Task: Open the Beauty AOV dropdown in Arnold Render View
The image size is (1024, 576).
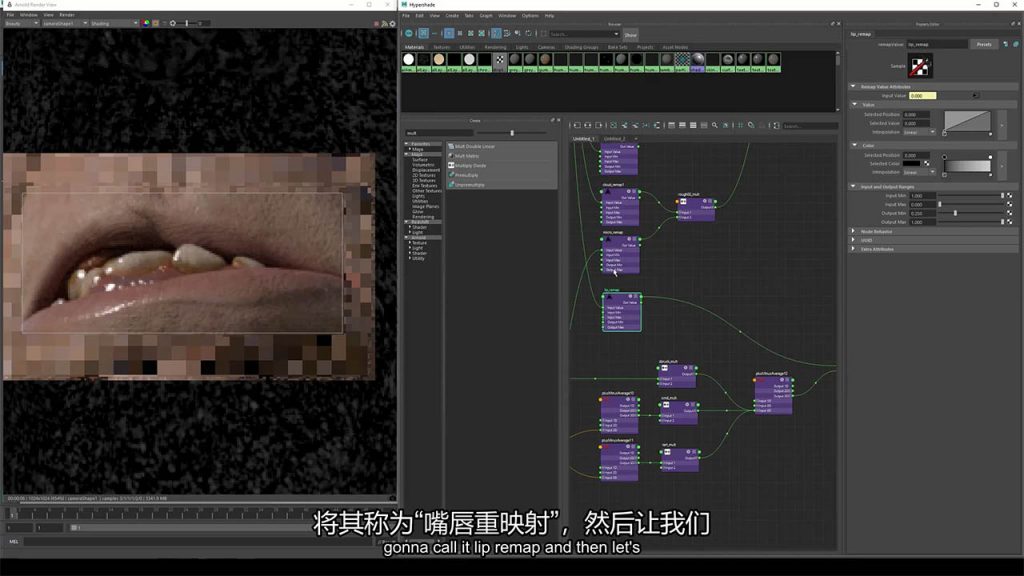Action: (x=22, y=24)
